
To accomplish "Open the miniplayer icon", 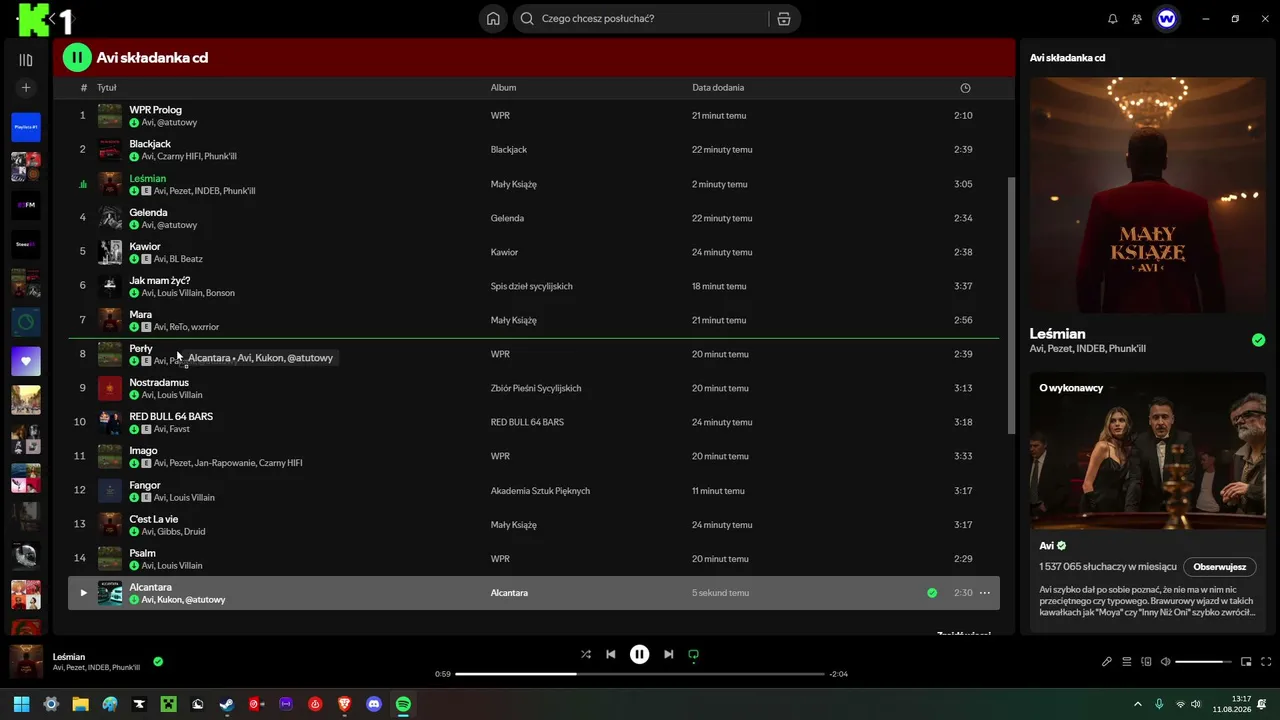I will point(1246,661).
